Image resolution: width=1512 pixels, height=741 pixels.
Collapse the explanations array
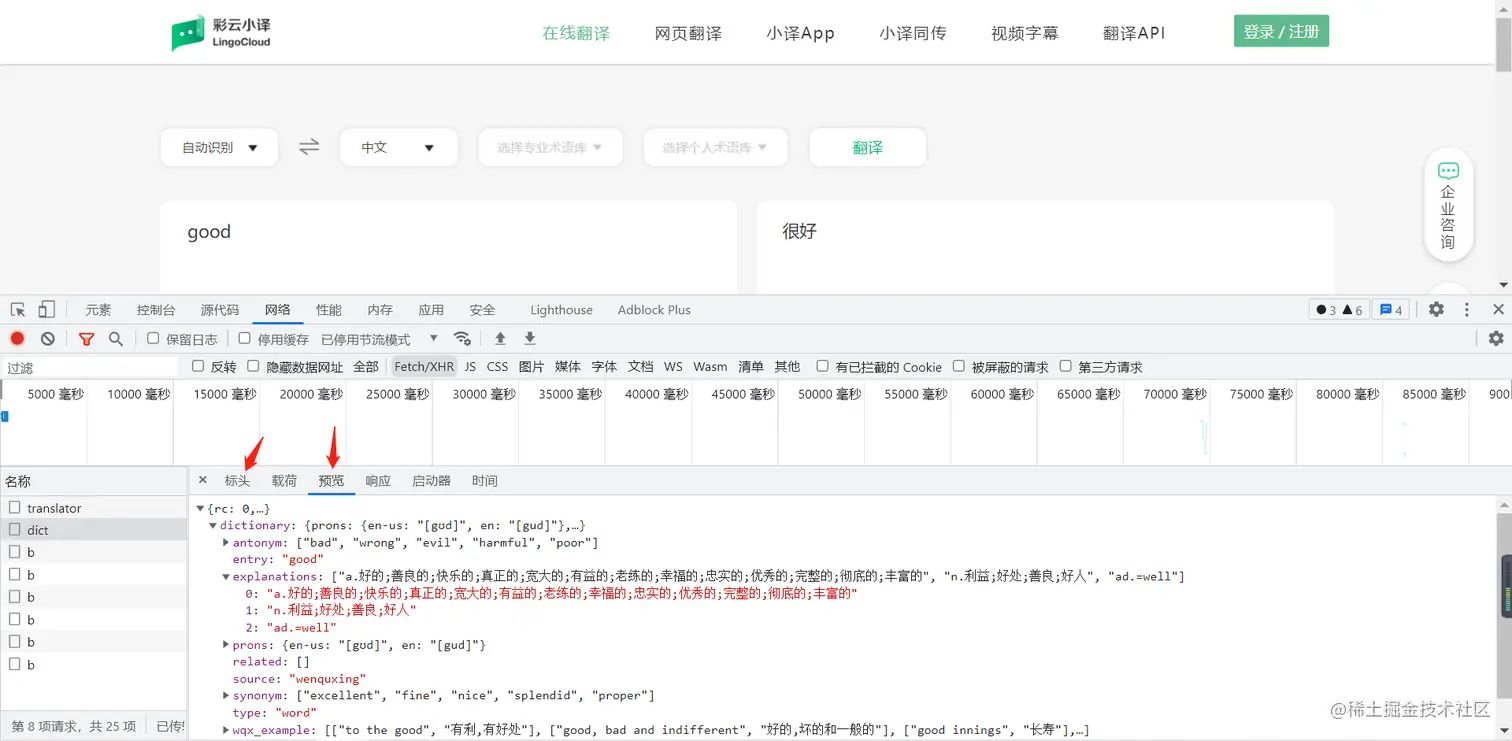click(x=226, y=577)
